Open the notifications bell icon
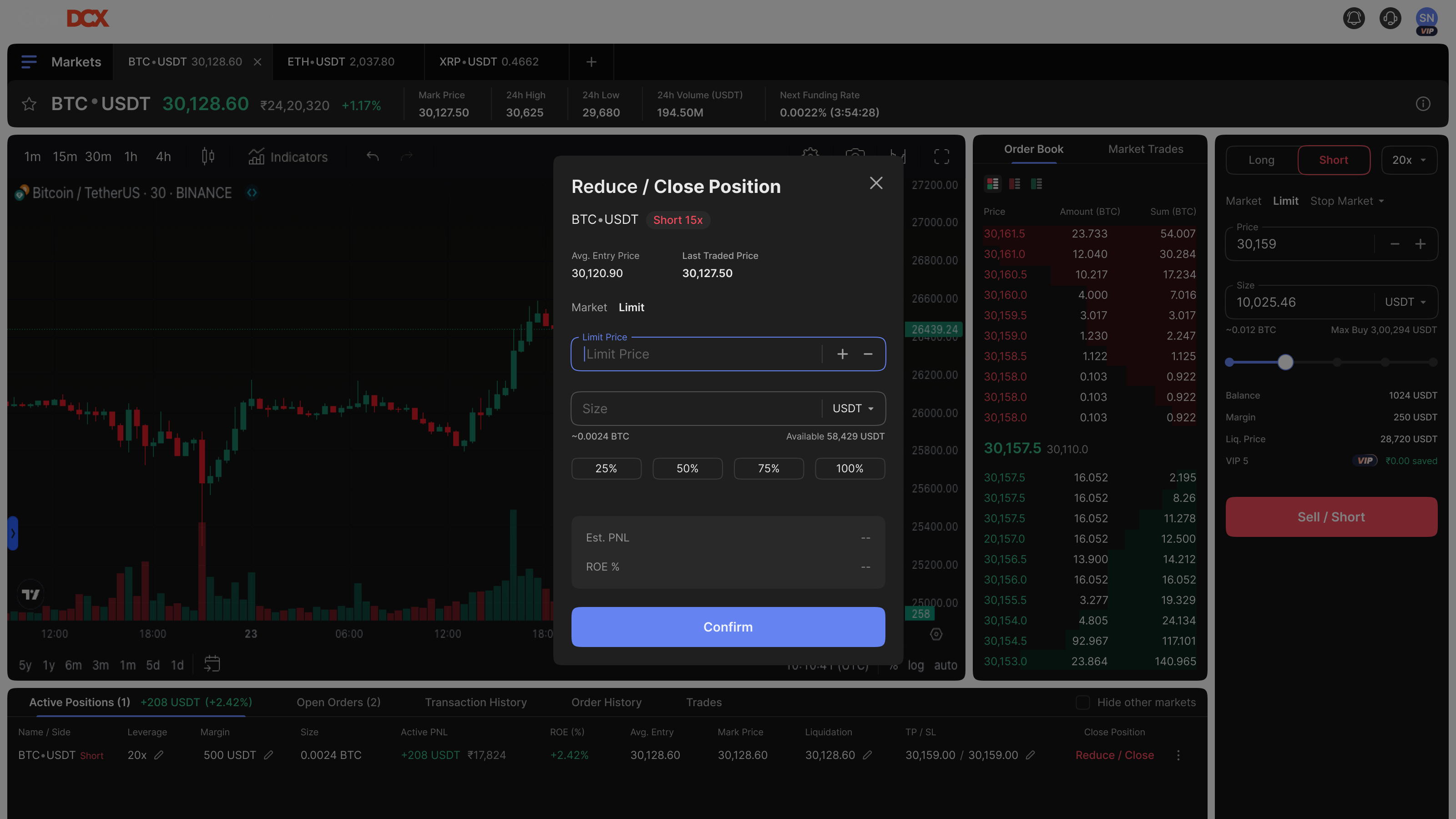1456x819 pixels. pyautogui.click(x=1354, y=18)
